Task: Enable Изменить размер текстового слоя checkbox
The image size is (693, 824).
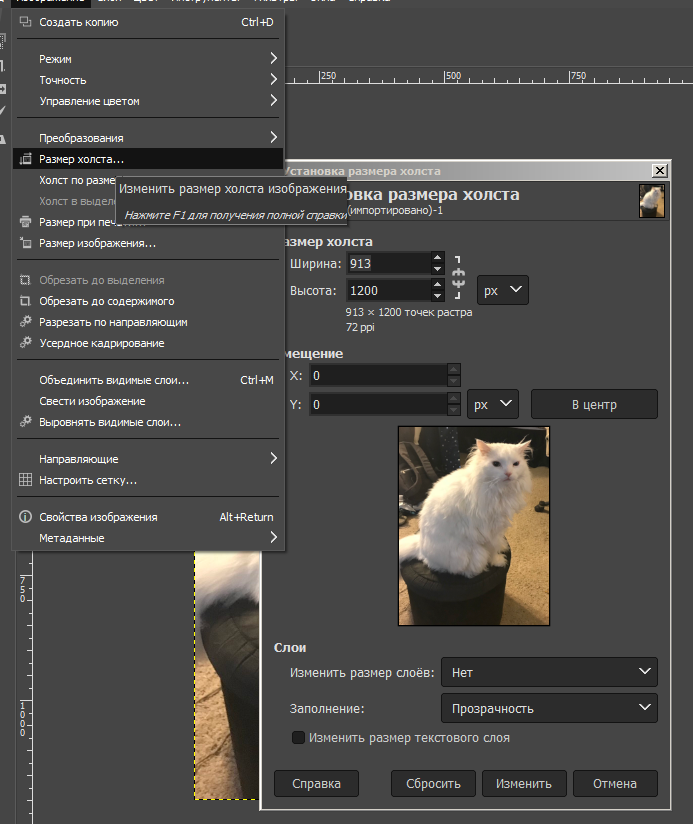Action: tap(298, 737)
